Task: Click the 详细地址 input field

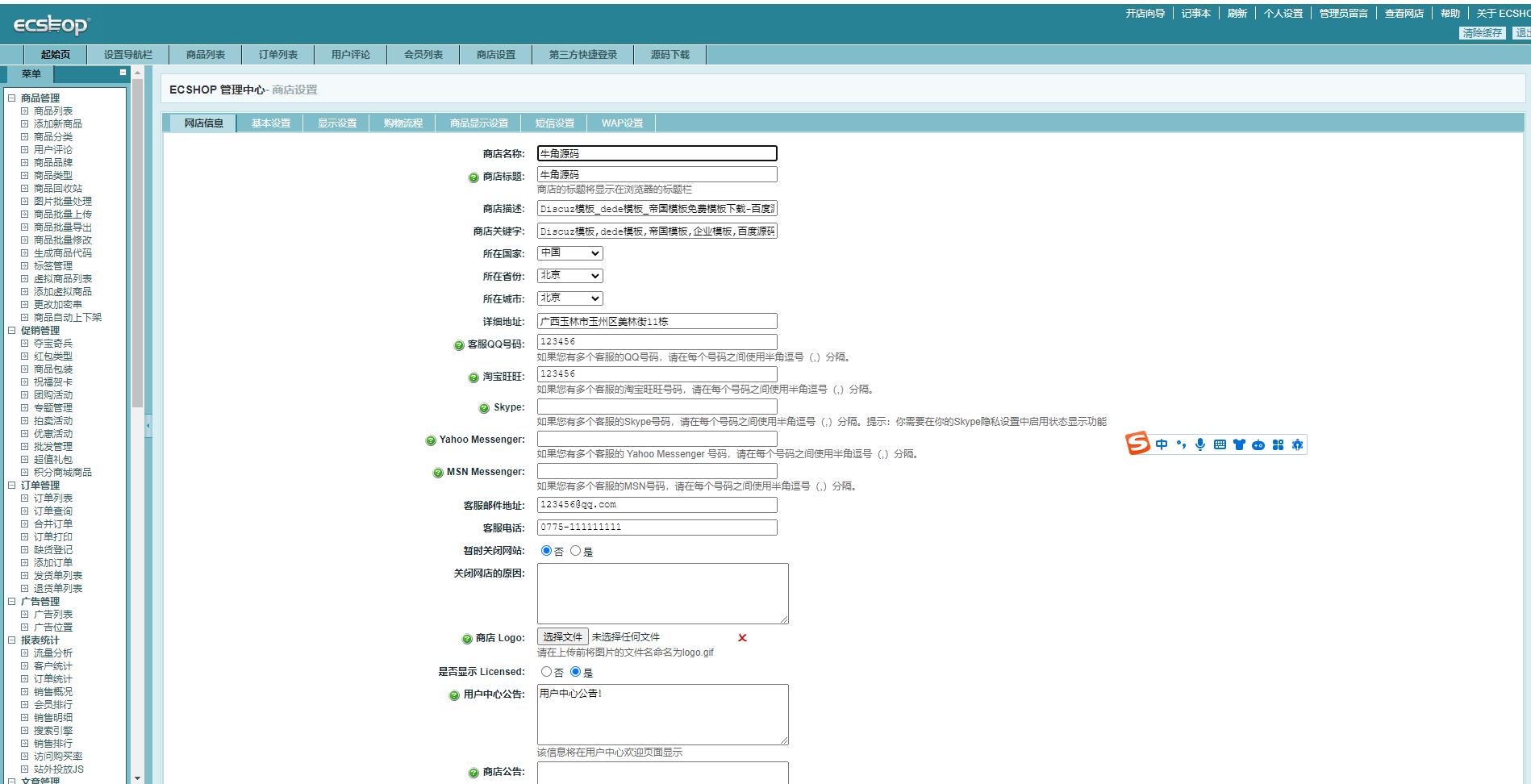Action: [x=657, y=321]
